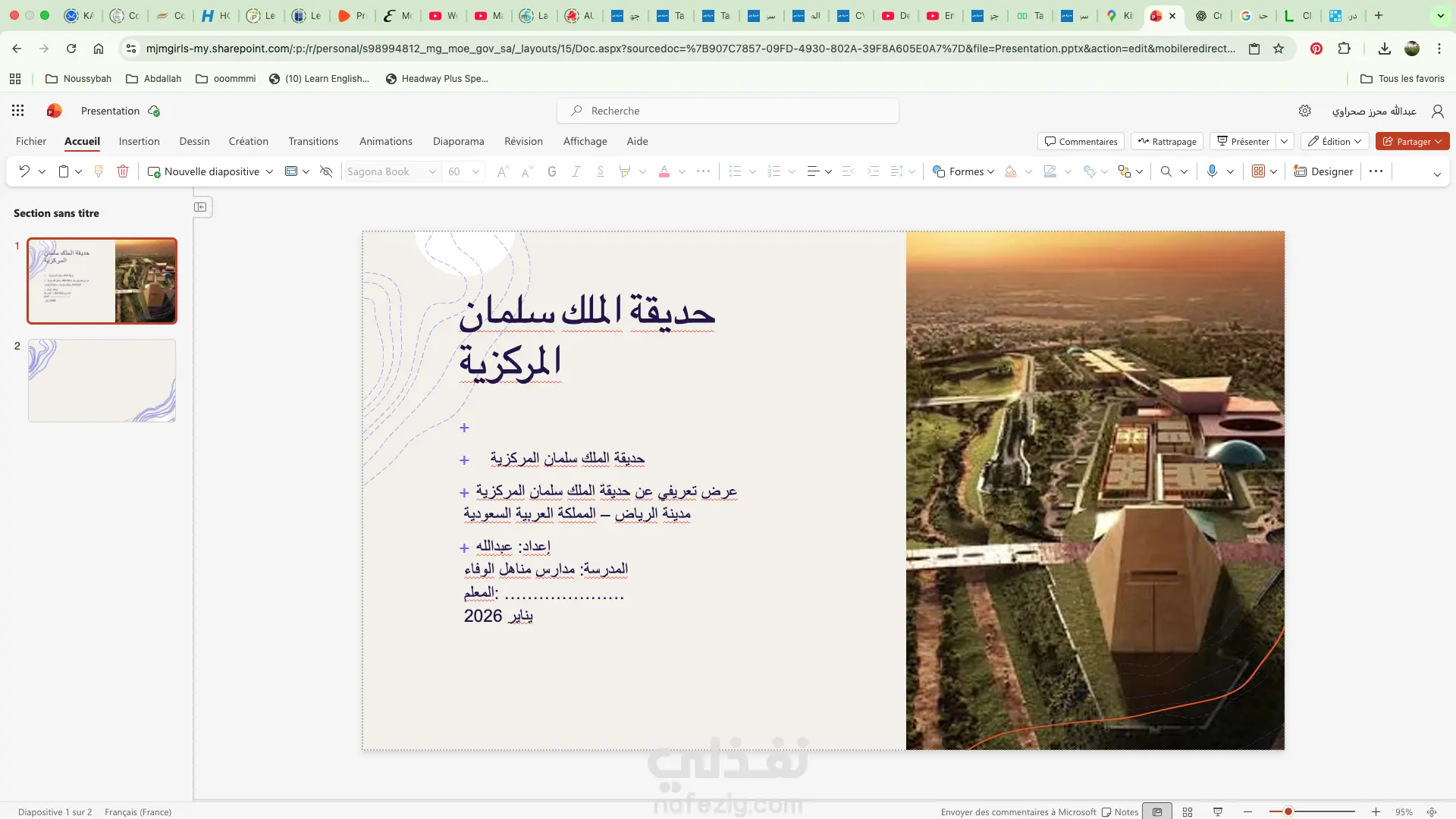Click the Designer icon button
Viewport: 1456px width, 819px height.
point(1323,171)
